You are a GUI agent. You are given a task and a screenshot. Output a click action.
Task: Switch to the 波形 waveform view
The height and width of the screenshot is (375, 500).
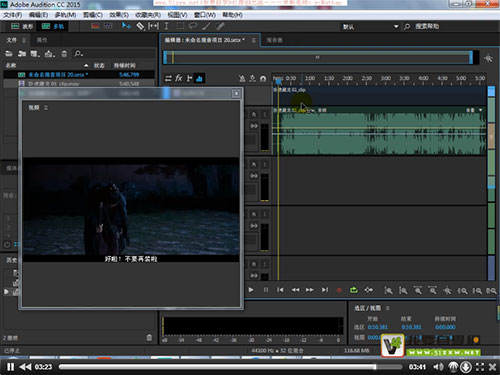coord(21,26)
